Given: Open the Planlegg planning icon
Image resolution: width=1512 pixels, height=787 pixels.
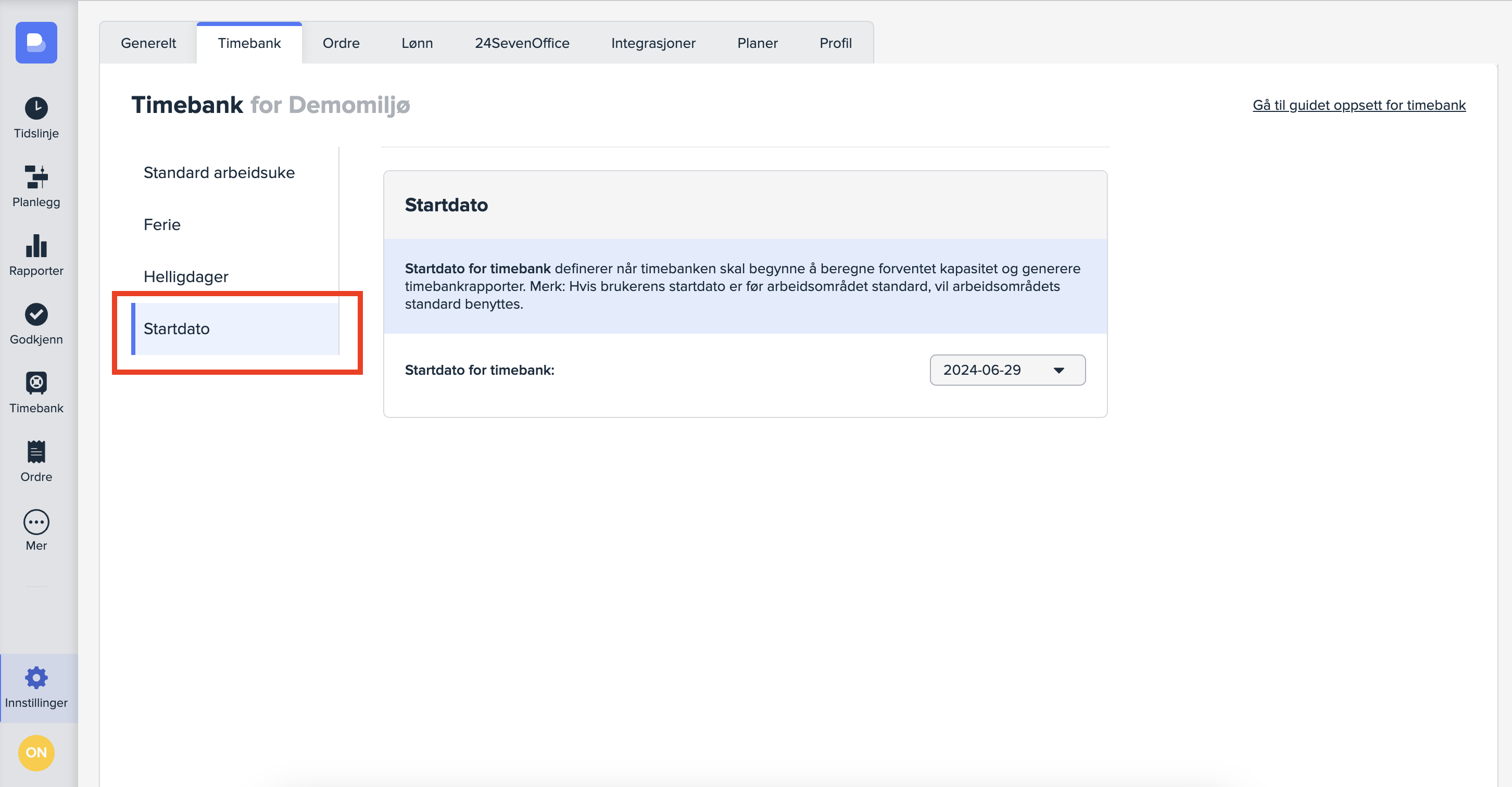Looking at the screenshot, I should click(x=36, y=177).
